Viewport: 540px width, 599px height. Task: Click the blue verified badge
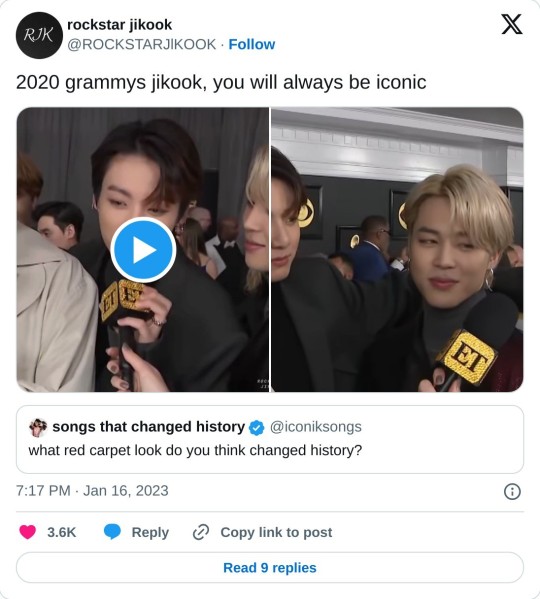point(257,427)
